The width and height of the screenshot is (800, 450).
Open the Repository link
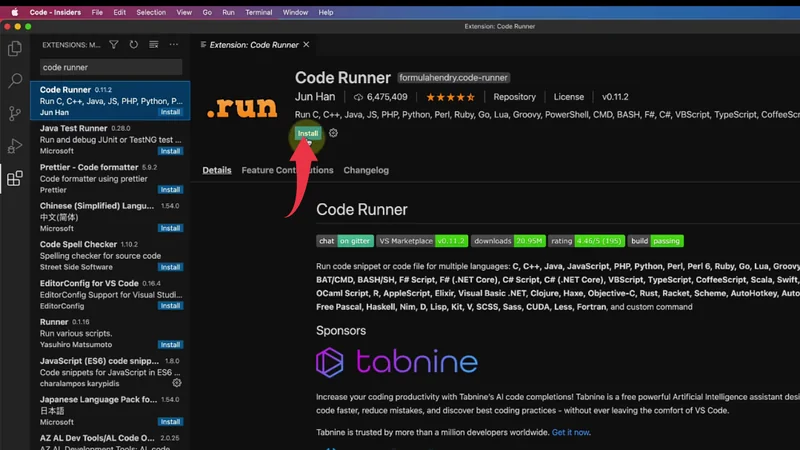[514, 97]
